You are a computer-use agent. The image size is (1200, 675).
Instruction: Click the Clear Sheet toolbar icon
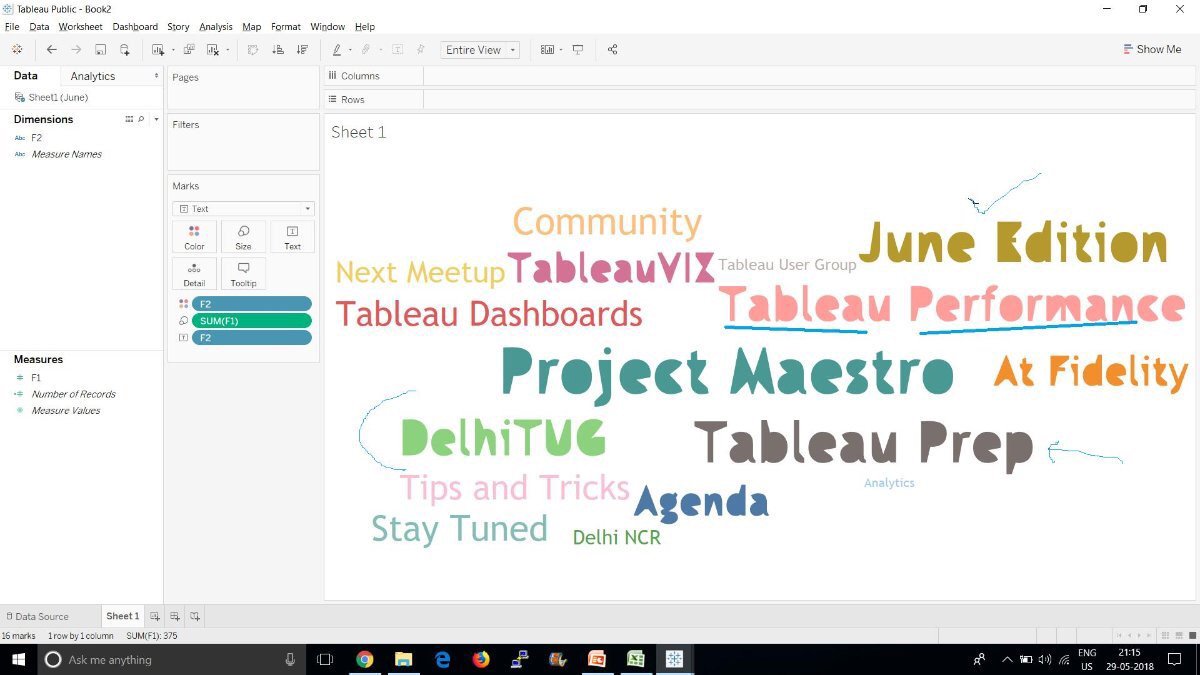[213, 49]
